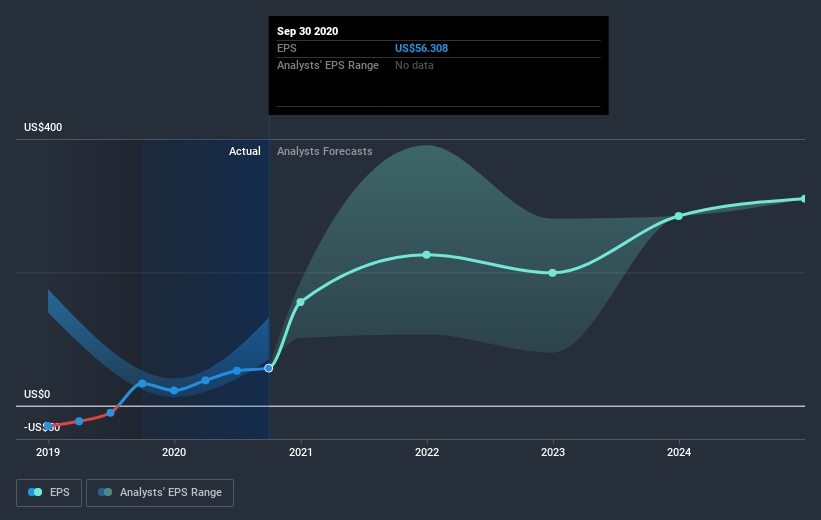Click the 2021 forecast EPS data point

pyautogui.click(x=301, y=302)
